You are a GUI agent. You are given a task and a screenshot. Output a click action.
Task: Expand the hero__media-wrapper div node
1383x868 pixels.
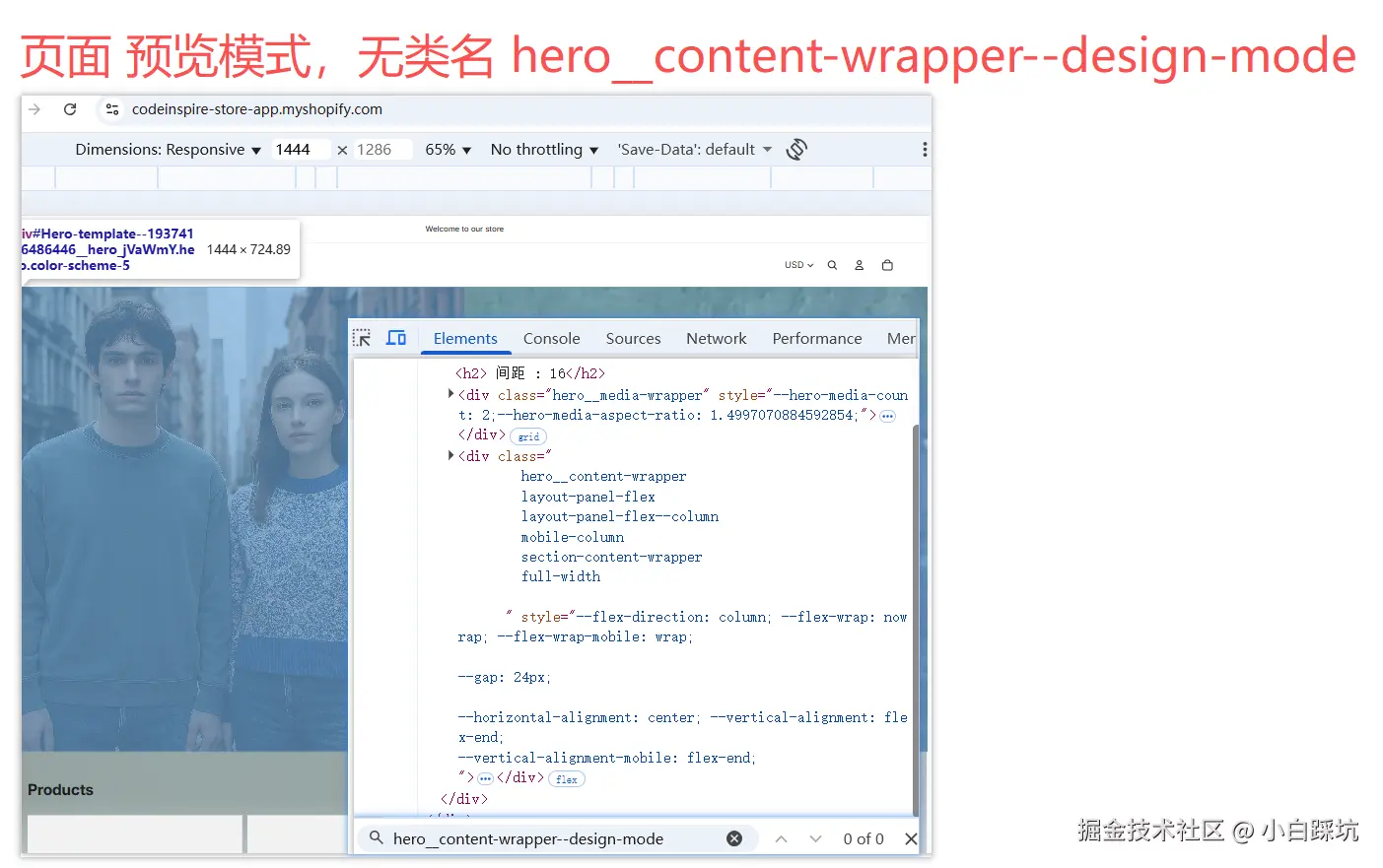451,394
